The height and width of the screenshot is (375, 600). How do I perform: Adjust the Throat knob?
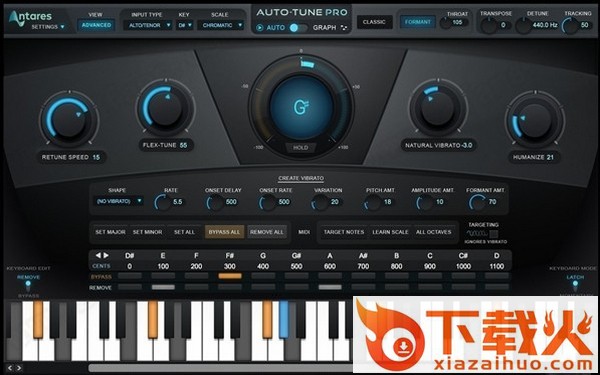[x=445, y=23]
